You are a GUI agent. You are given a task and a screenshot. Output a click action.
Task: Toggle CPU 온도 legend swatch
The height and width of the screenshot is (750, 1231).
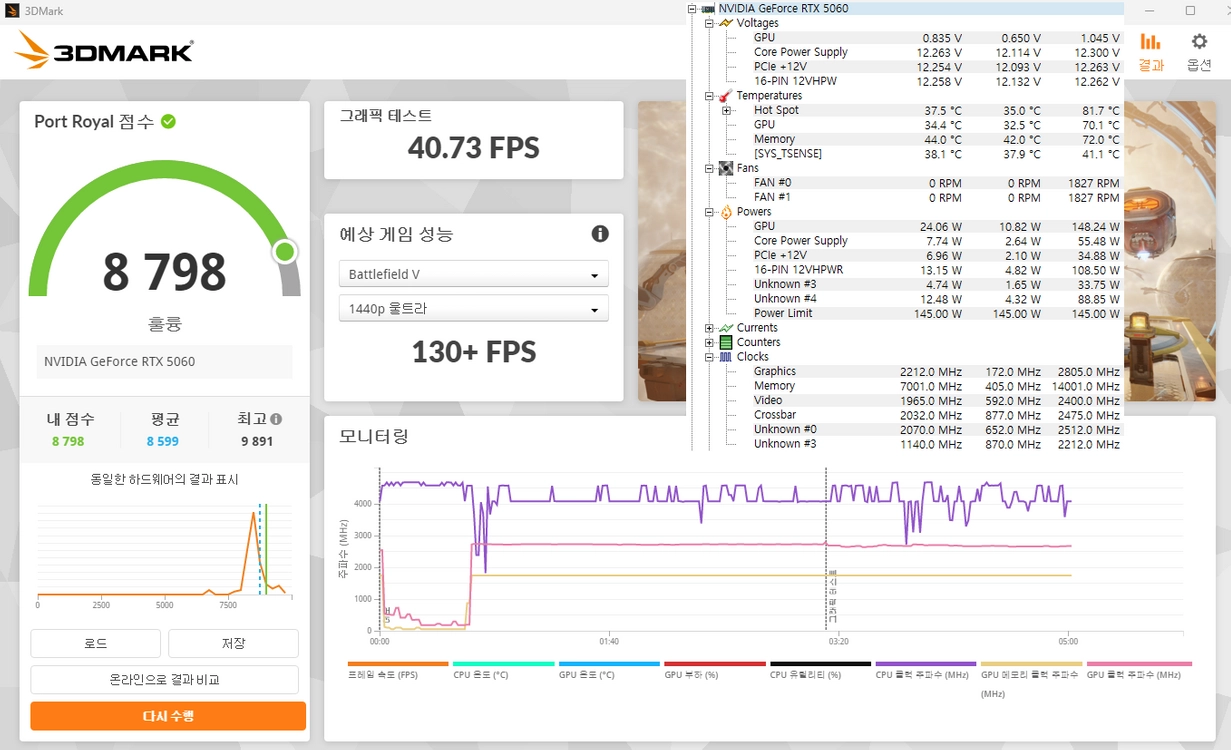pyautogui.click(x=504, y=664)
